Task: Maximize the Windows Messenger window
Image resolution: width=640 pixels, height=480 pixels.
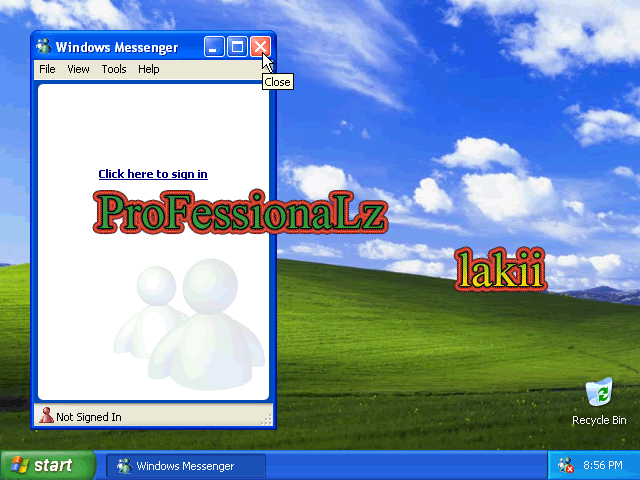Action: 237,47
